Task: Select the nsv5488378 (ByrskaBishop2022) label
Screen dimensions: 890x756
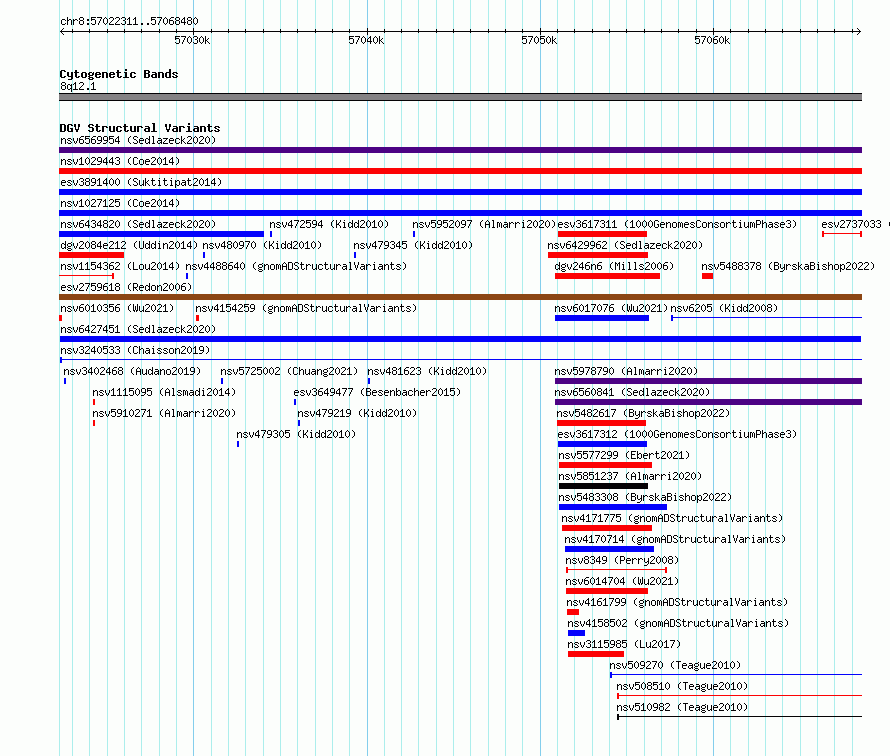Action: 788,266
